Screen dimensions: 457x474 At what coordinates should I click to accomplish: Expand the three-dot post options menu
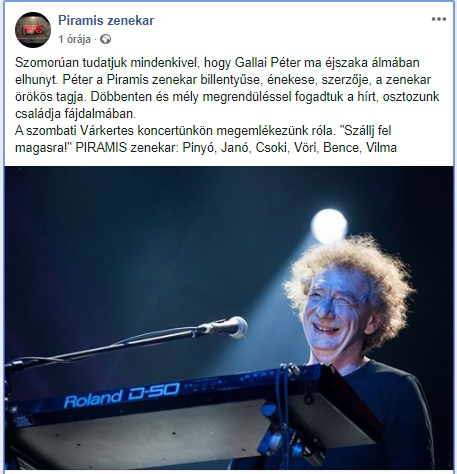click(x=439, y=19)
